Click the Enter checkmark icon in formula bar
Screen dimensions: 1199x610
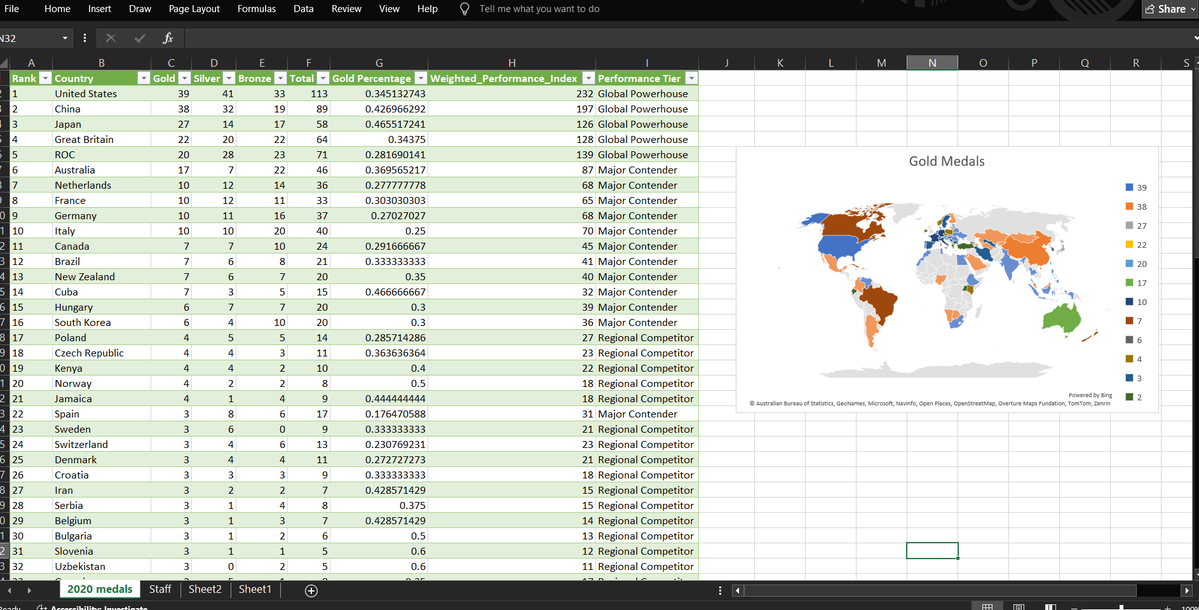pos(139,38)
